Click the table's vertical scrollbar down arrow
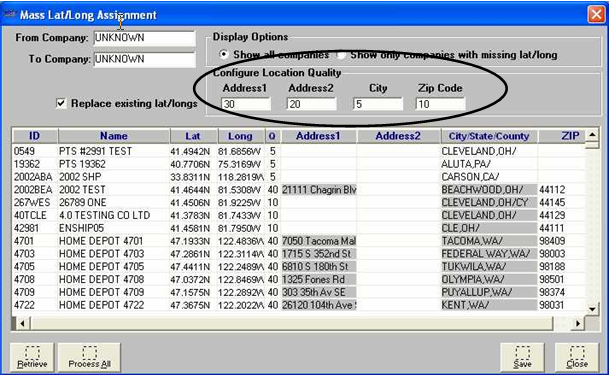The image size is (609, 375). point(592,309)
